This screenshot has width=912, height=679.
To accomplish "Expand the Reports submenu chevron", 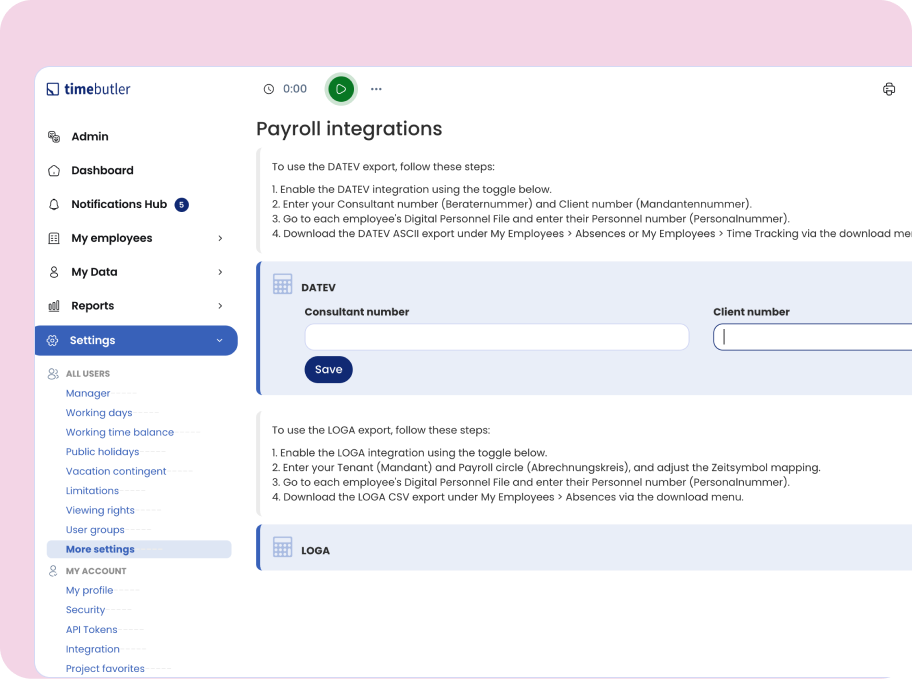I will tap(220, 305).
